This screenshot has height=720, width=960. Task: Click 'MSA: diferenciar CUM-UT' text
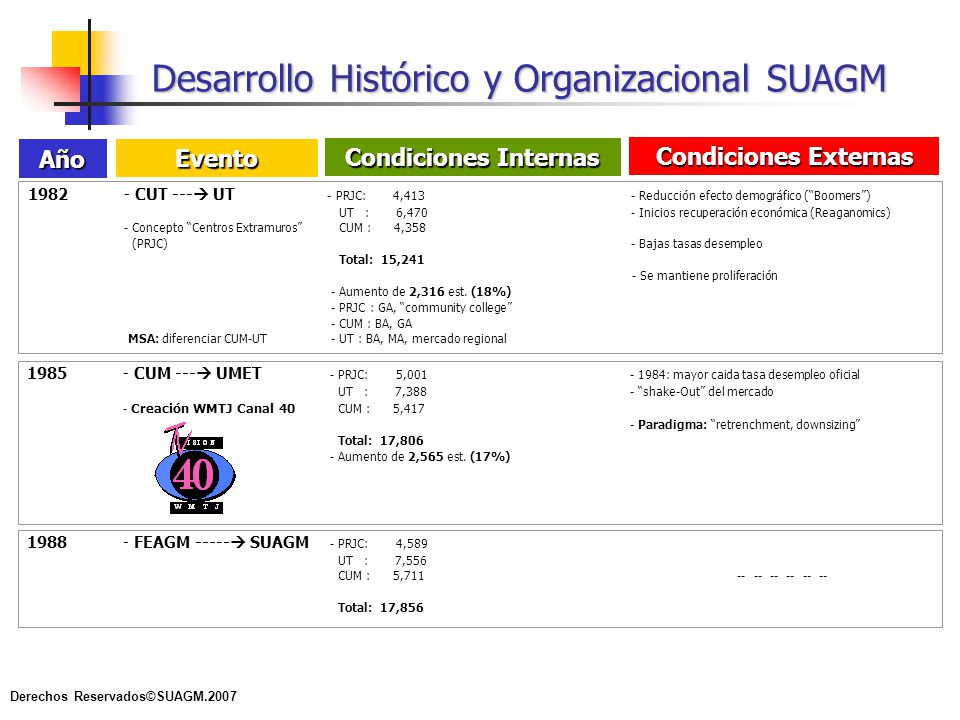197,339
